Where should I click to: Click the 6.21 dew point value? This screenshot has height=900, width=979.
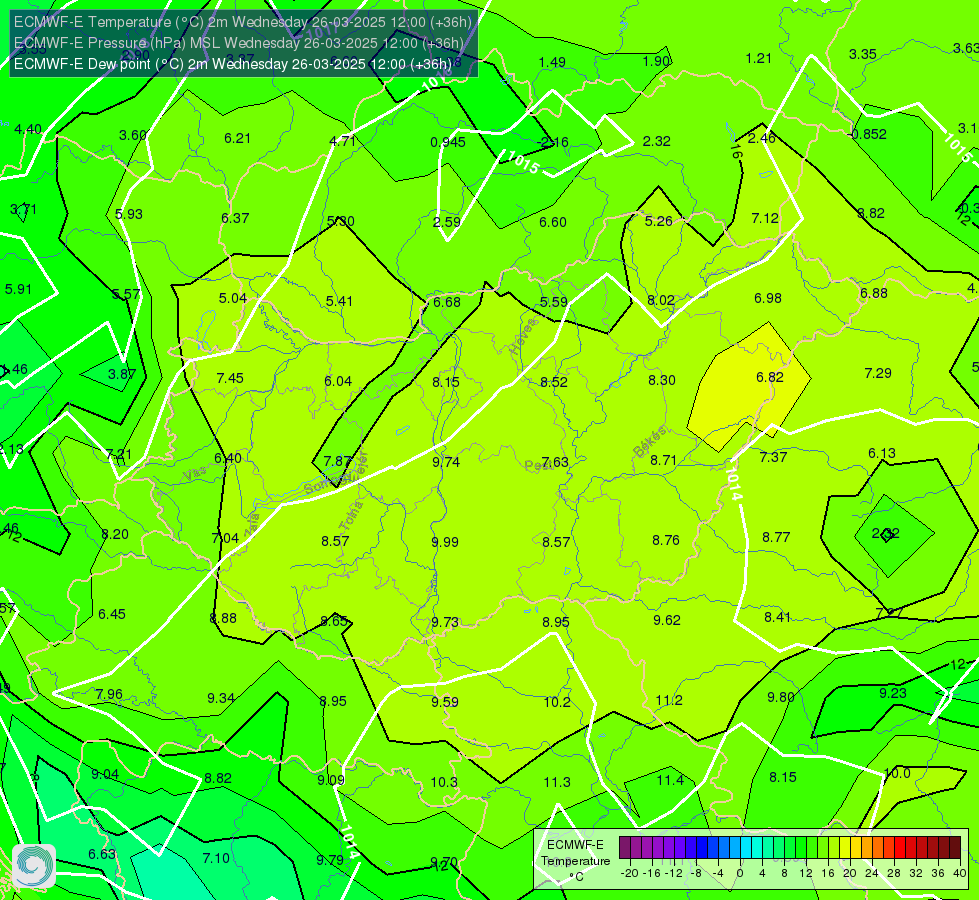(x=237, y=139)
